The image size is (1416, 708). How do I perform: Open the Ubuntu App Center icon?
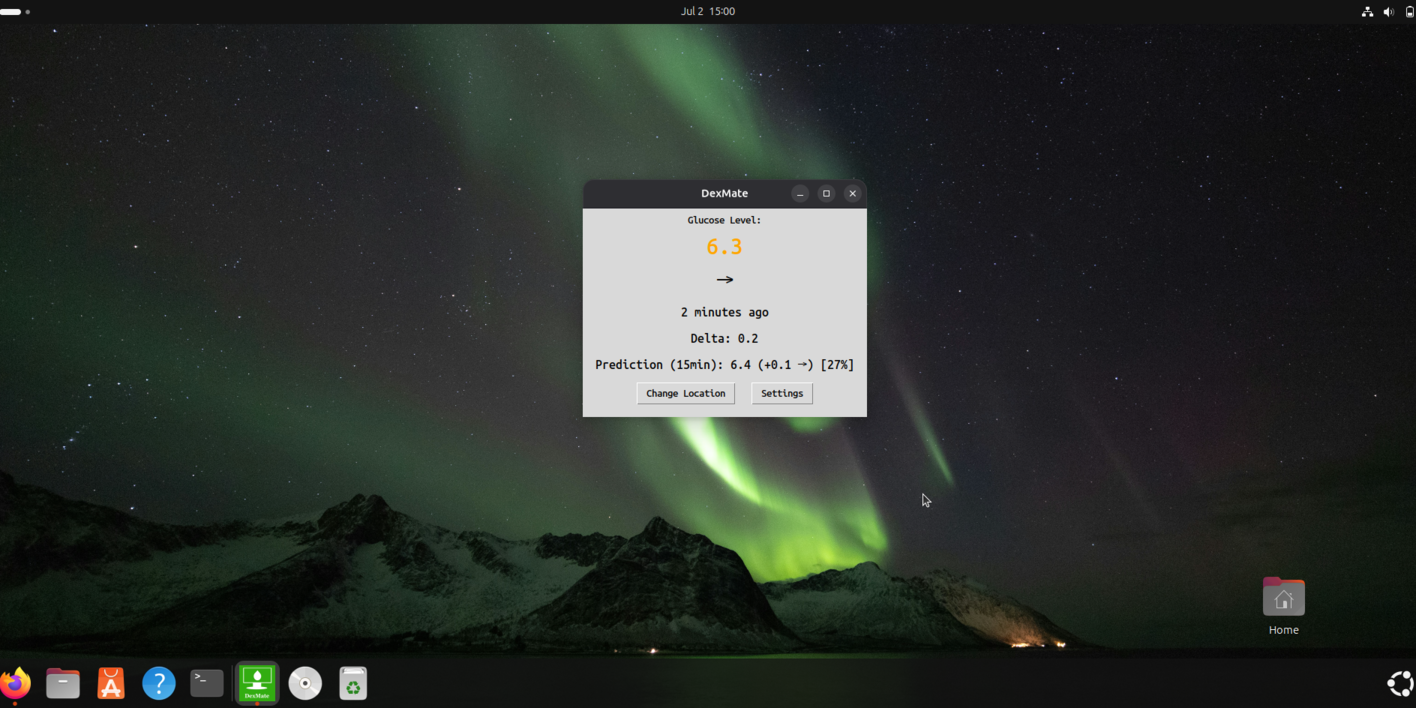[110, 683]
